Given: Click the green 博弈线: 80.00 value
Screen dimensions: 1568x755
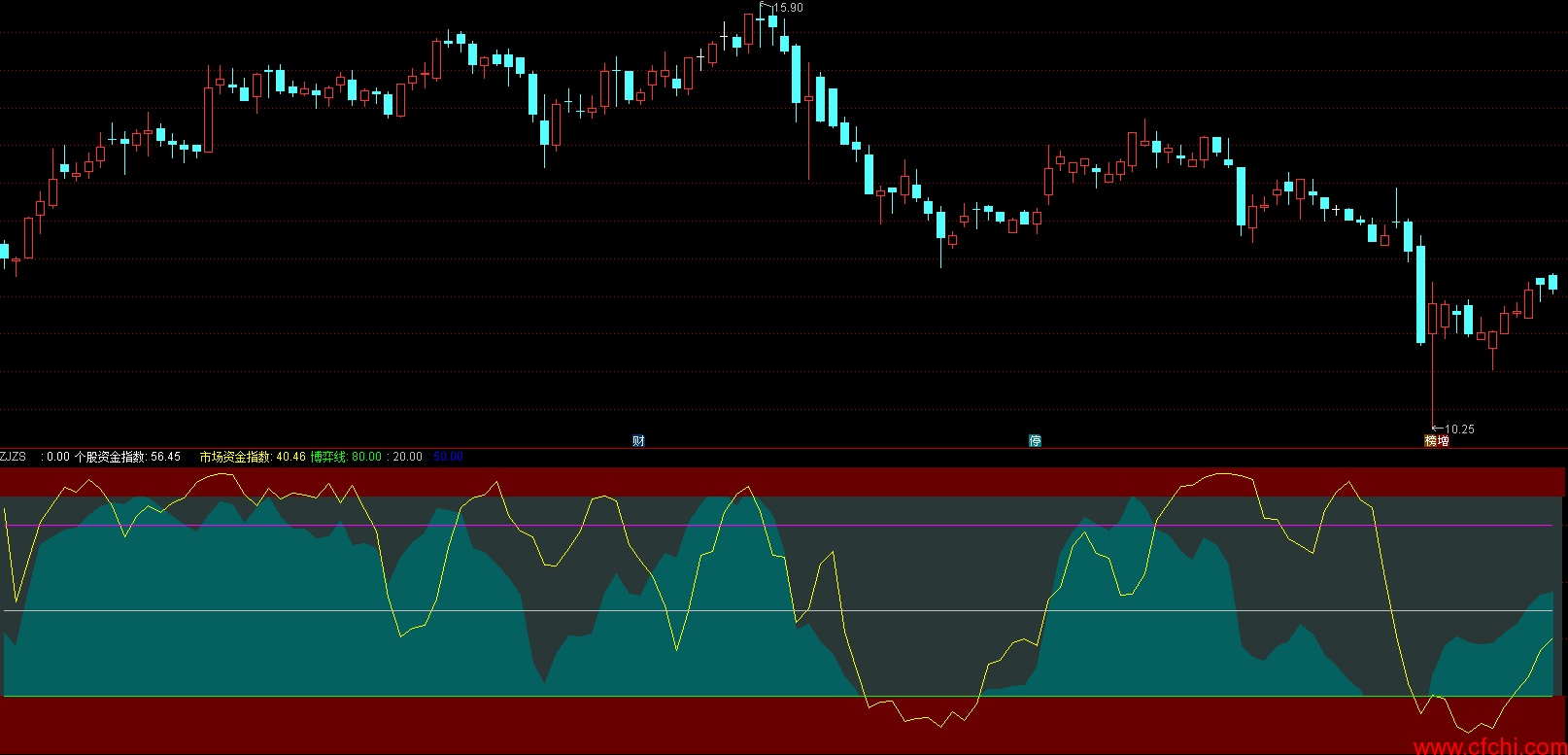Looking at the screenshot, I should pos(346,457).
